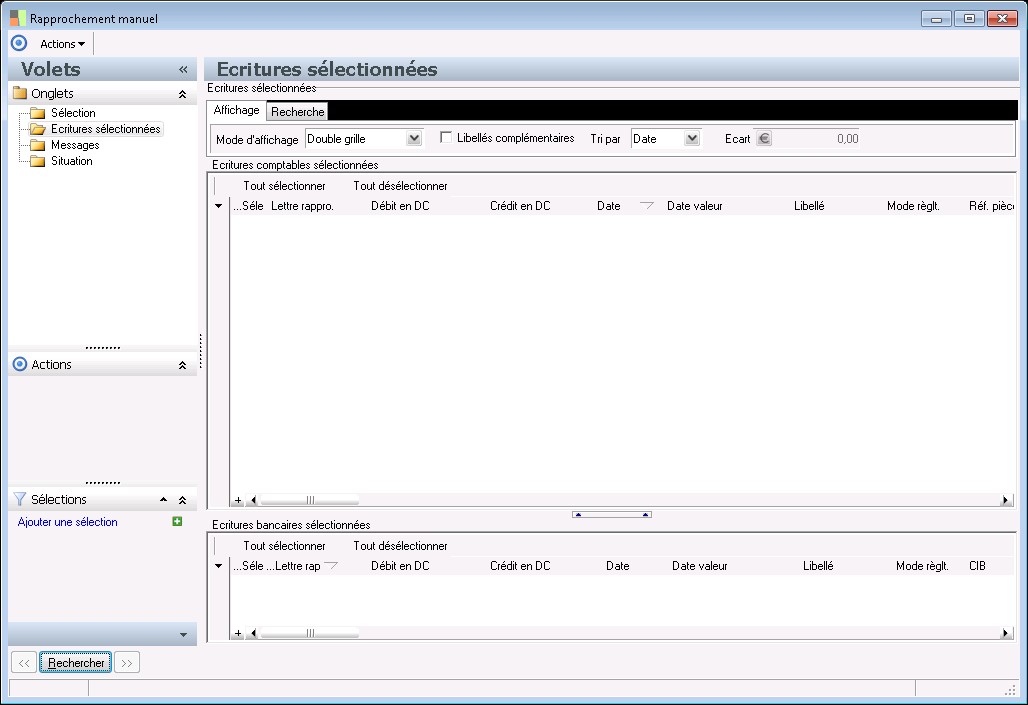Image resolution: width=1028 pixels, height=705 pixels.
Task: Collapse the Volets side panel
Action: click(x=183, y=70)
